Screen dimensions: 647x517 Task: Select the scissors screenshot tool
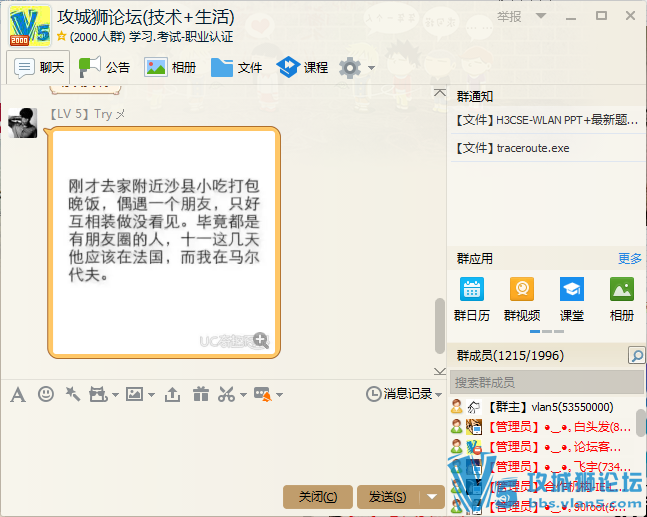(x=226, y=394)
